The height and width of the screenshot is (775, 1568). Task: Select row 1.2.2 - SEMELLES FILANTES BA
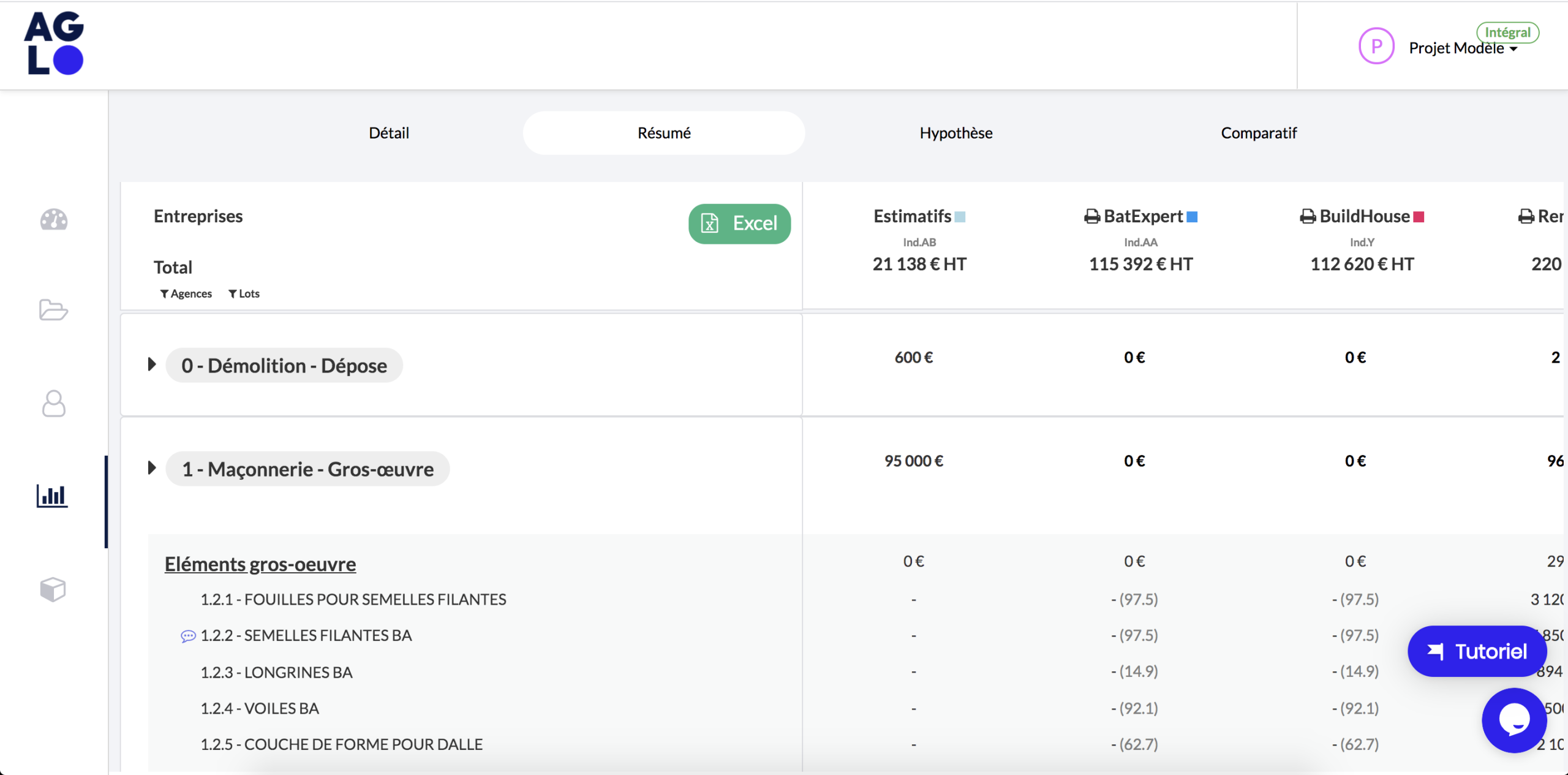click(x=306, y=635)
